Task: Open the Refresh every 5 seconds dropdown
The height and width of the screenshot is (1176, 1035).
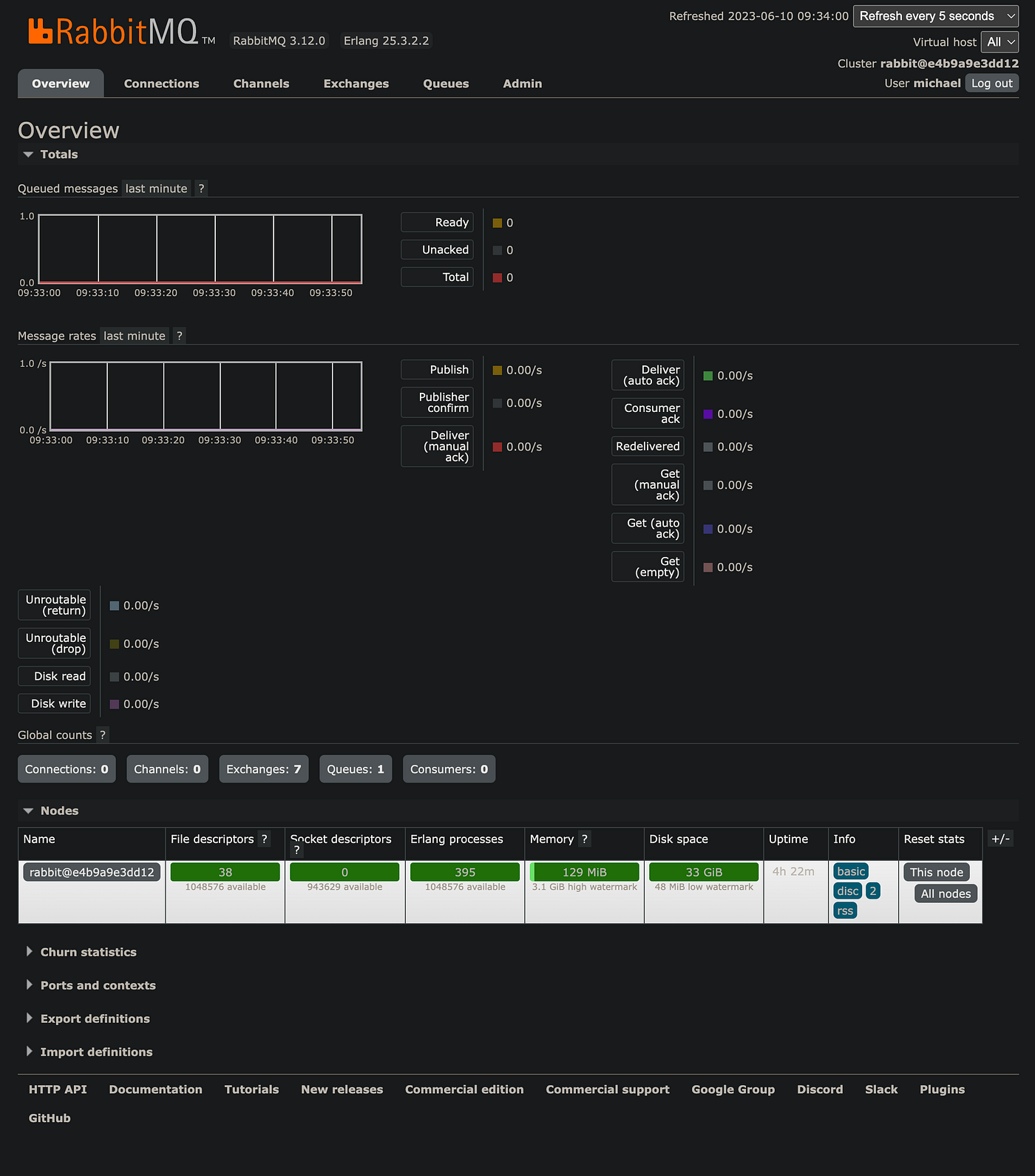Action: 936,16
